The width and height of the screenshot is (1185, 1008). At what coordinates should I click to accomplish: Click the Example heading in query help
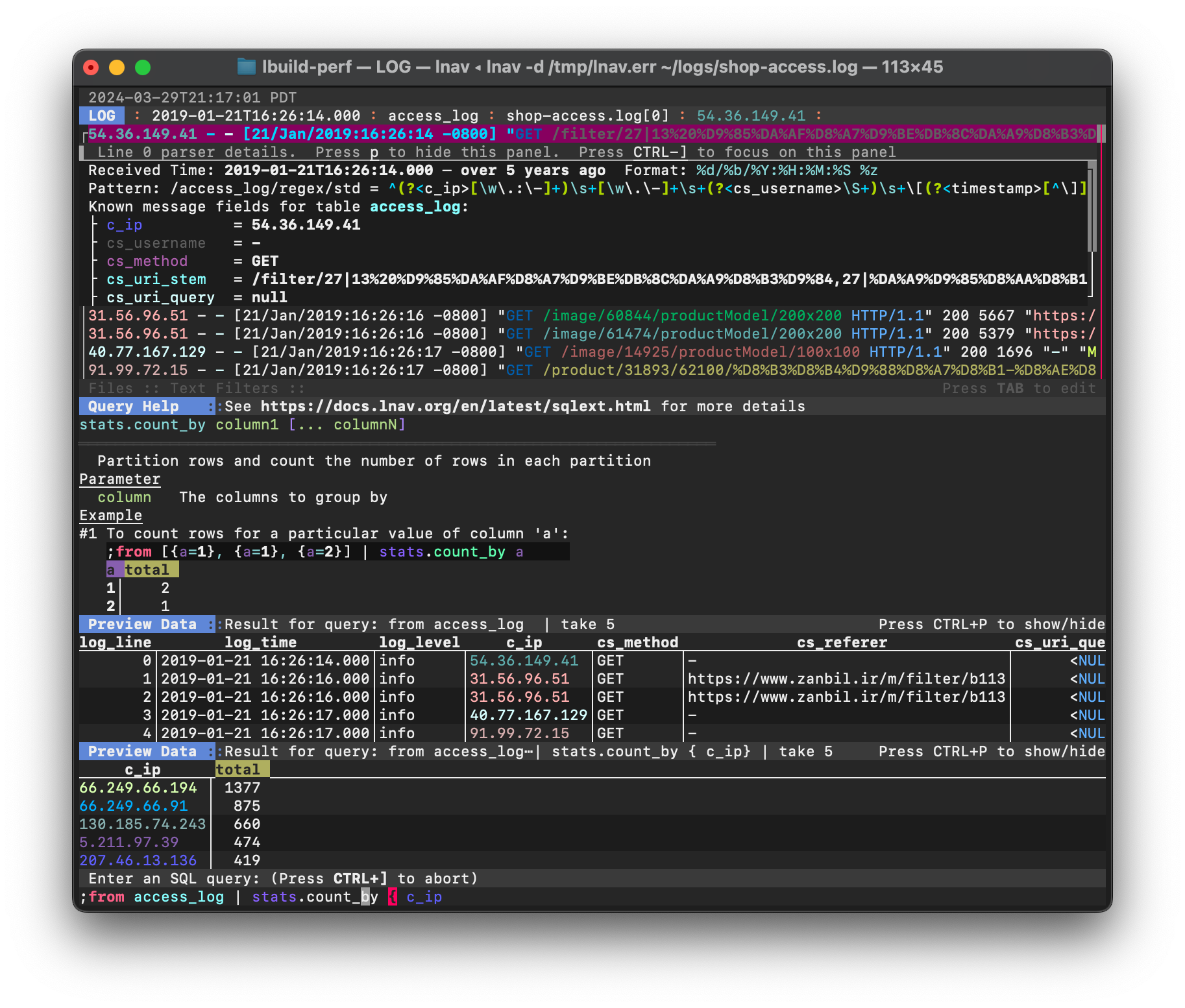click(110, 515)
